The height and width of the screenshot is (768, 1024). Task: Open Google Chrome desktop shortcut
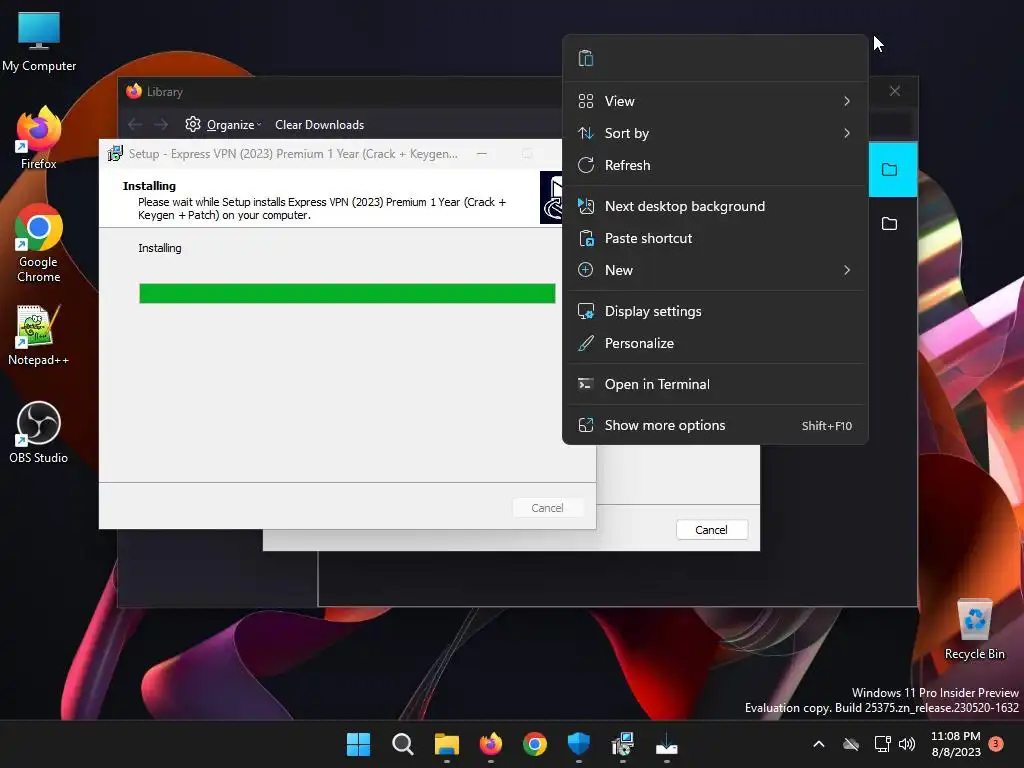click(39, 243)
